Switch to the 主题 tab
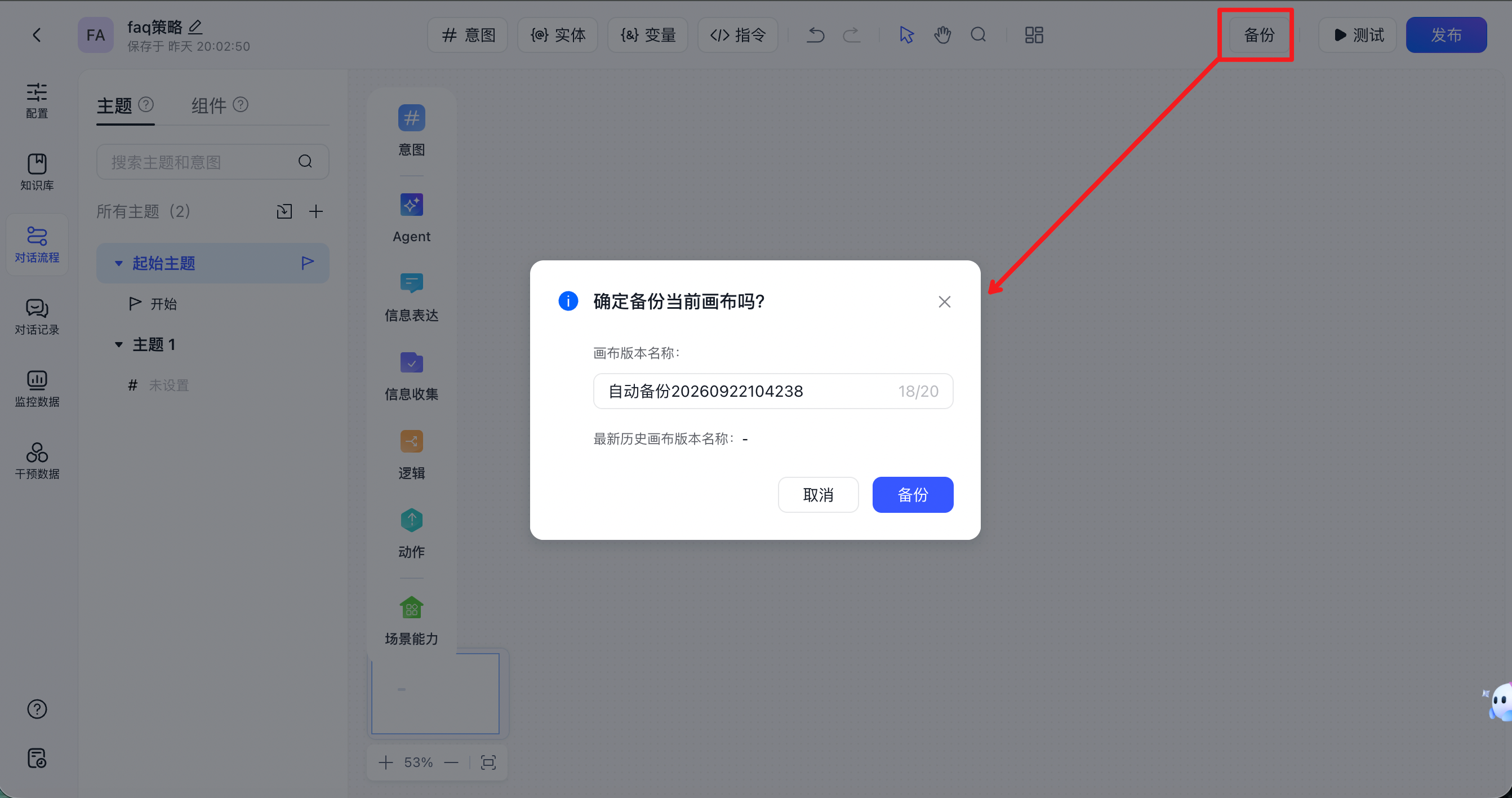This screenshot has width=1512, height=798. pyautogui.click(x=114, y=106)
